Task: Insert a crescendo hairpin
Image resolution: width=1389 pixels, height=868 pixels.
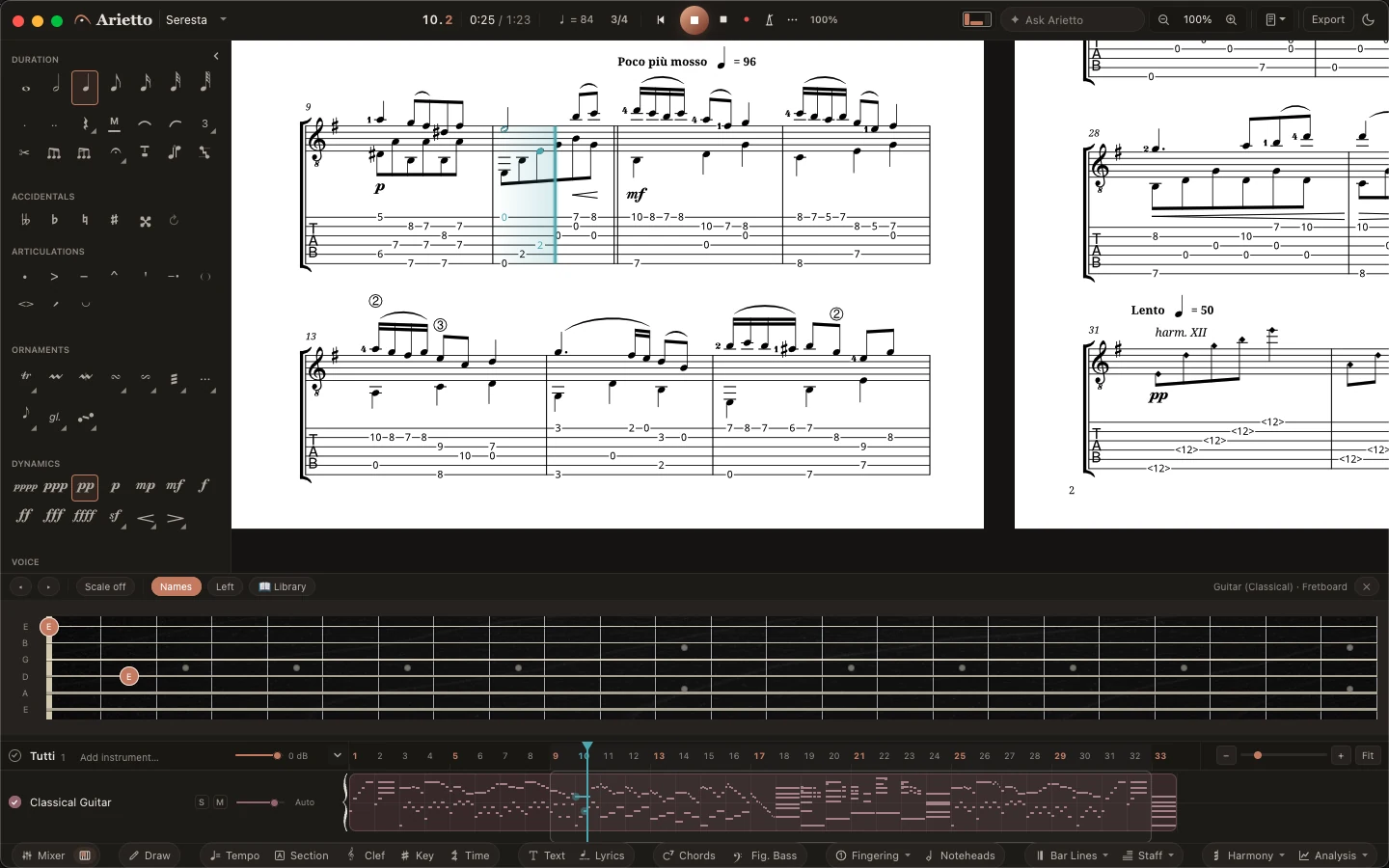Action: click(146, 518)
